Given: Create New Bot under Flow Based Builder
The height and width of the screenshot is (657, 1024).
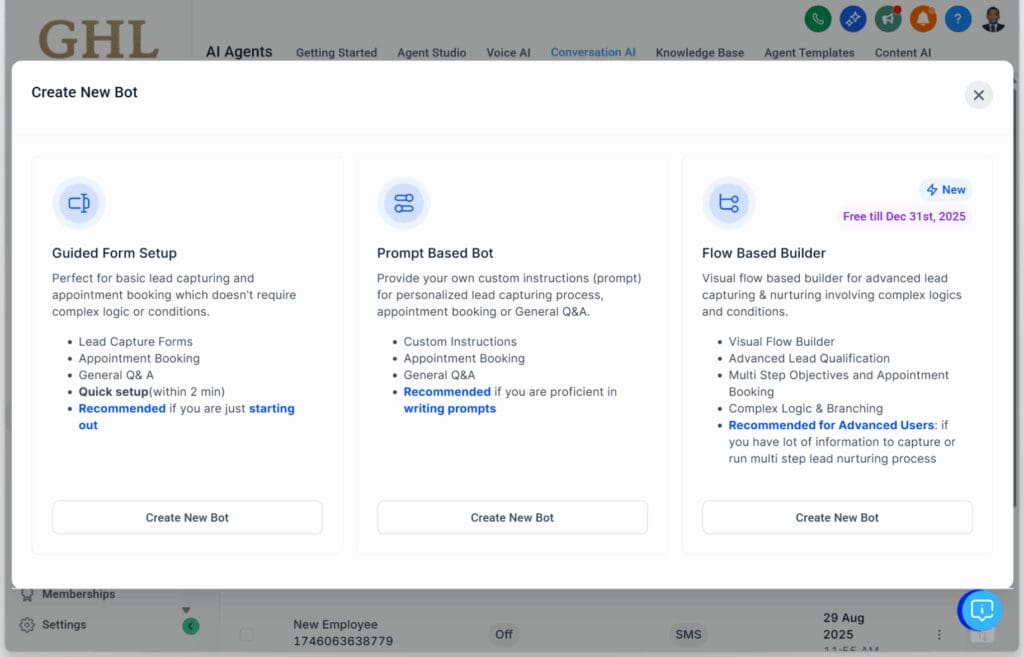Looking at the screenshot, I should (x=836, y=517).
